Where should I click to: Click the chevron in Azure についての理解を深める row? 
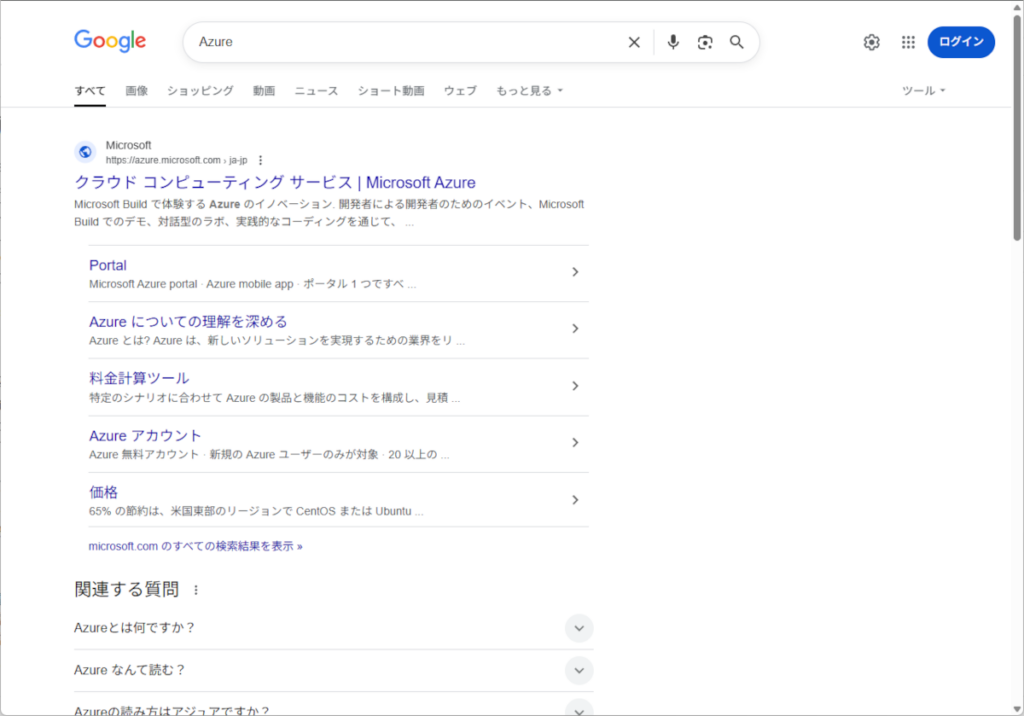pos(575,329)
